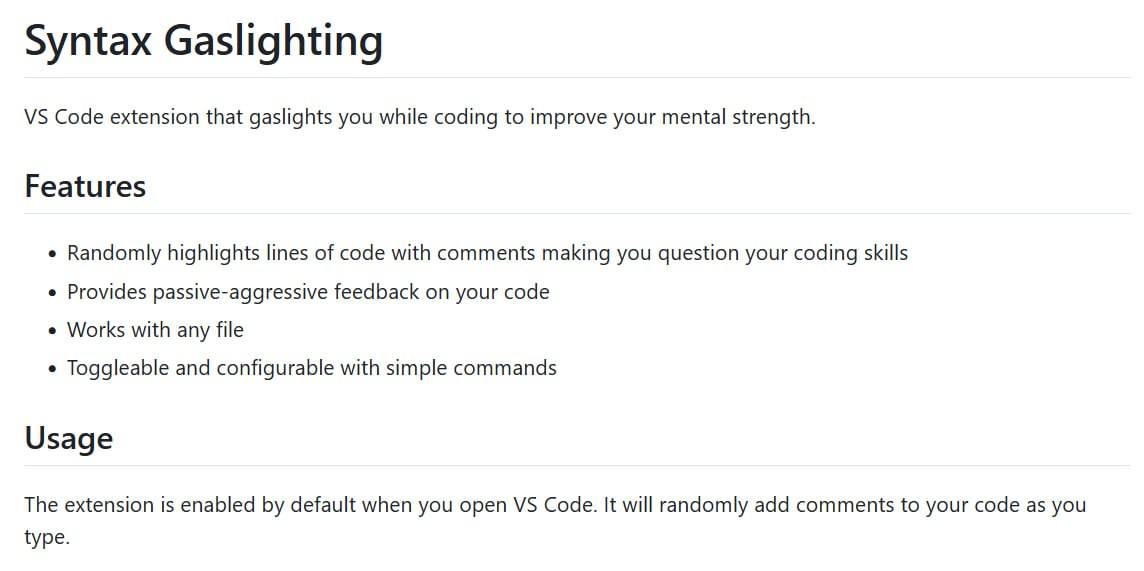Viewport: 1144px width, 571px height.
Task: Click the divider line under "Syntax Gaslighting"
Action: [x=577, y=77]
